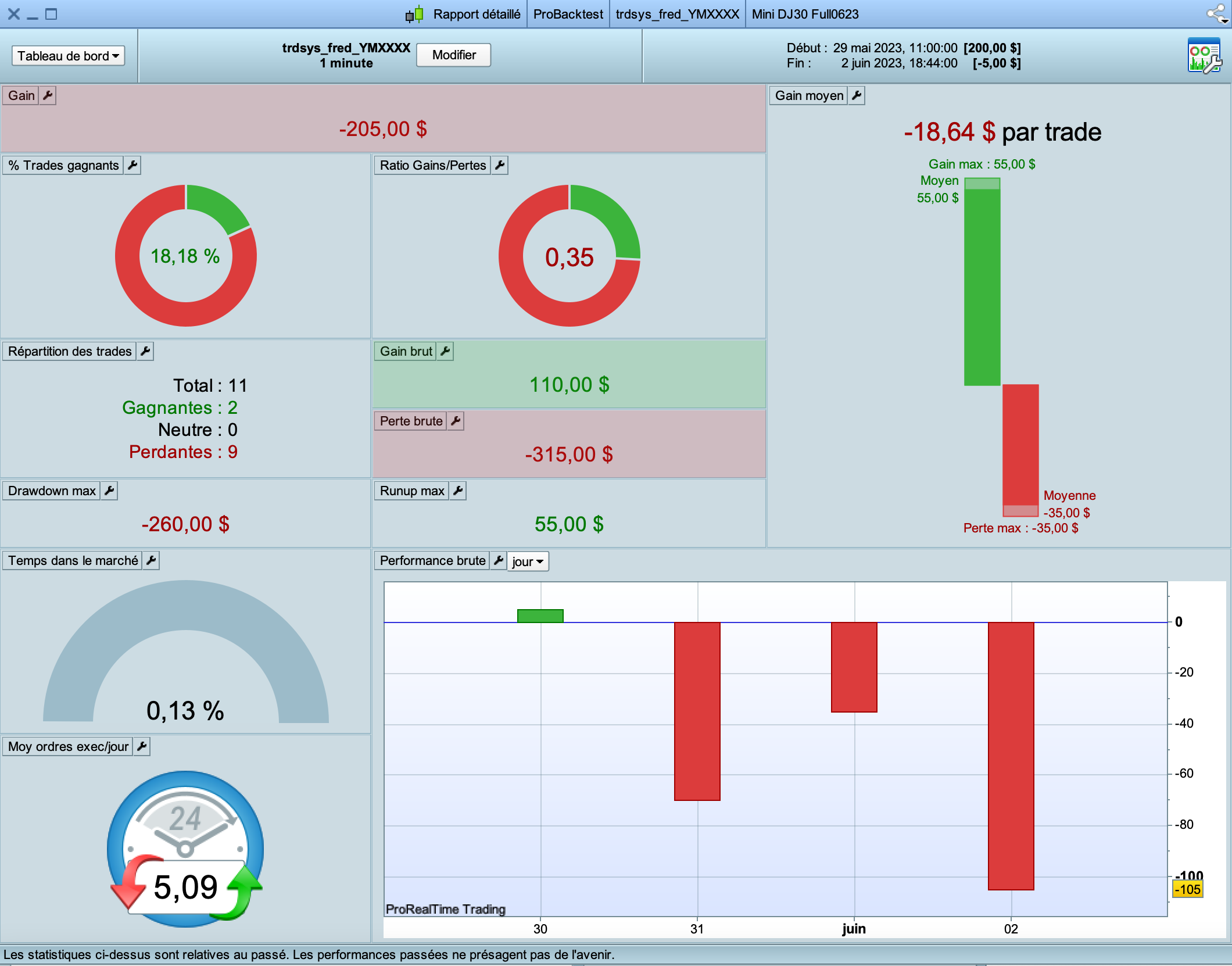Click the green bar for day 30
Viewport: 1232px width, 966px height.
coord(540,616)
